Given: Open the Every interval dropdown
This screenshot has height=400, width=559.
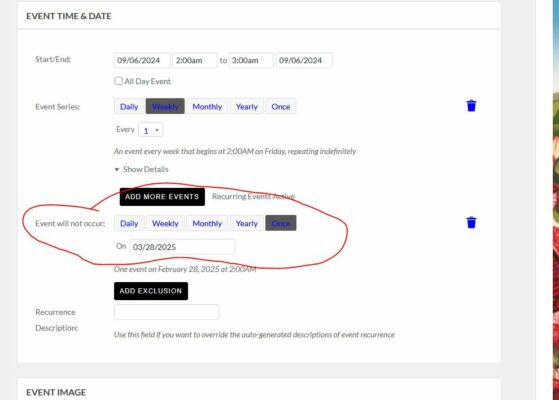Looking at the screenshot, I should [x=151, y=130].
